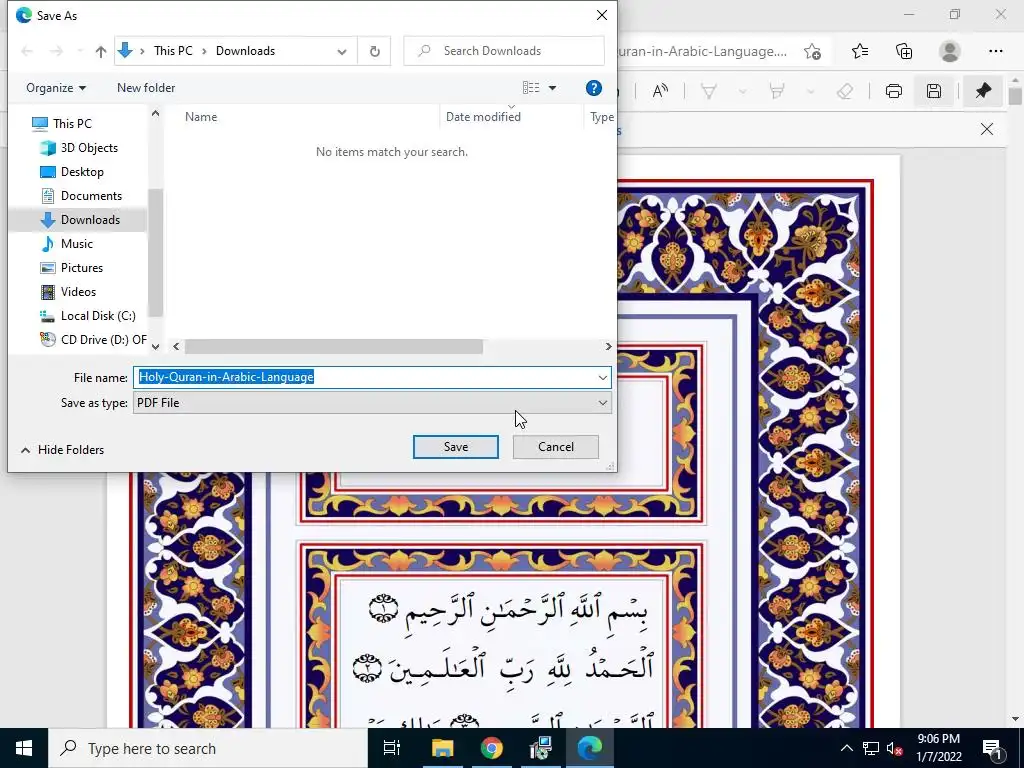Open Edge Collections icon

click(904, 52)
